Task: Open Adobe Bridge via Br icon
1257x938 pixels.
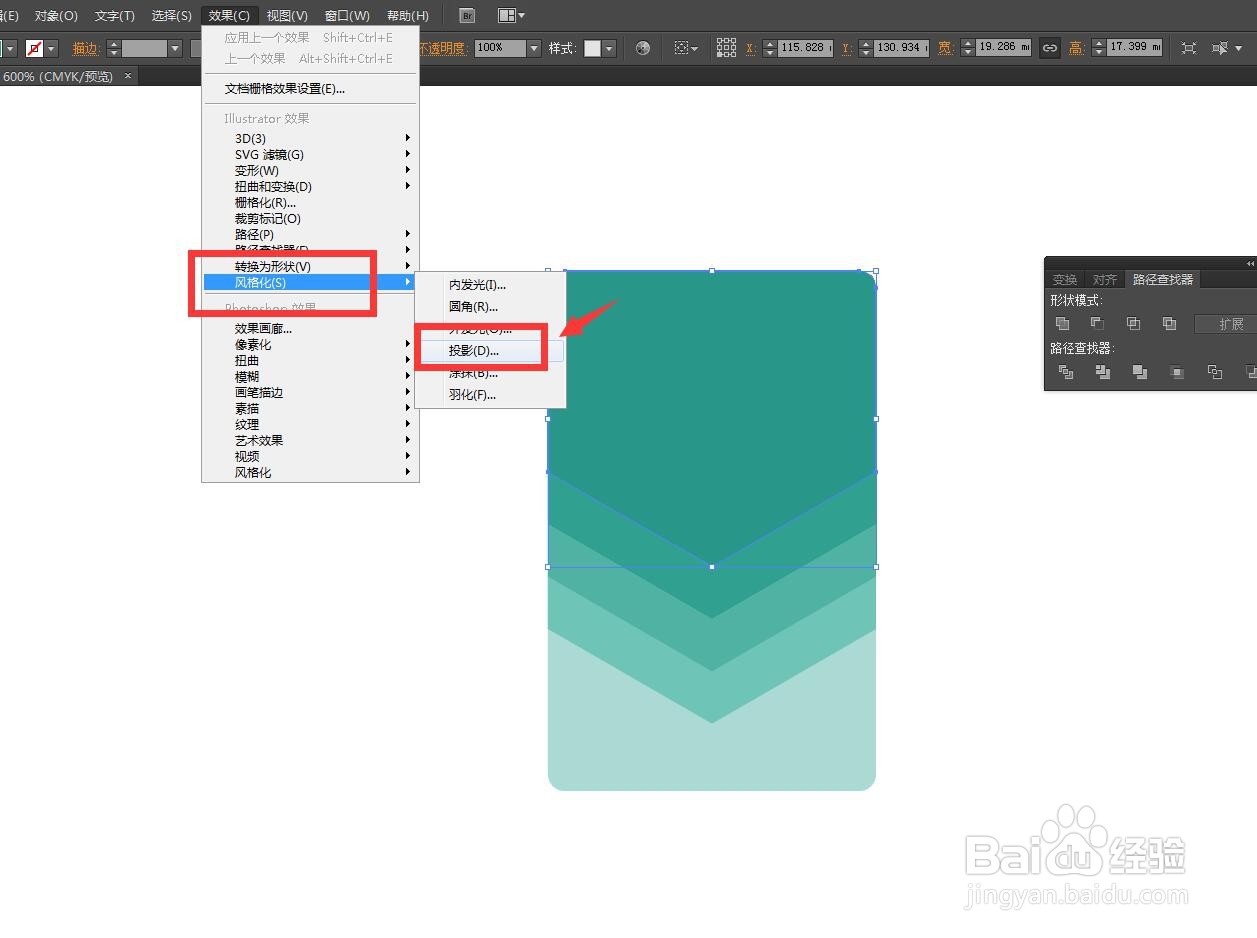Action: (467, 15)
